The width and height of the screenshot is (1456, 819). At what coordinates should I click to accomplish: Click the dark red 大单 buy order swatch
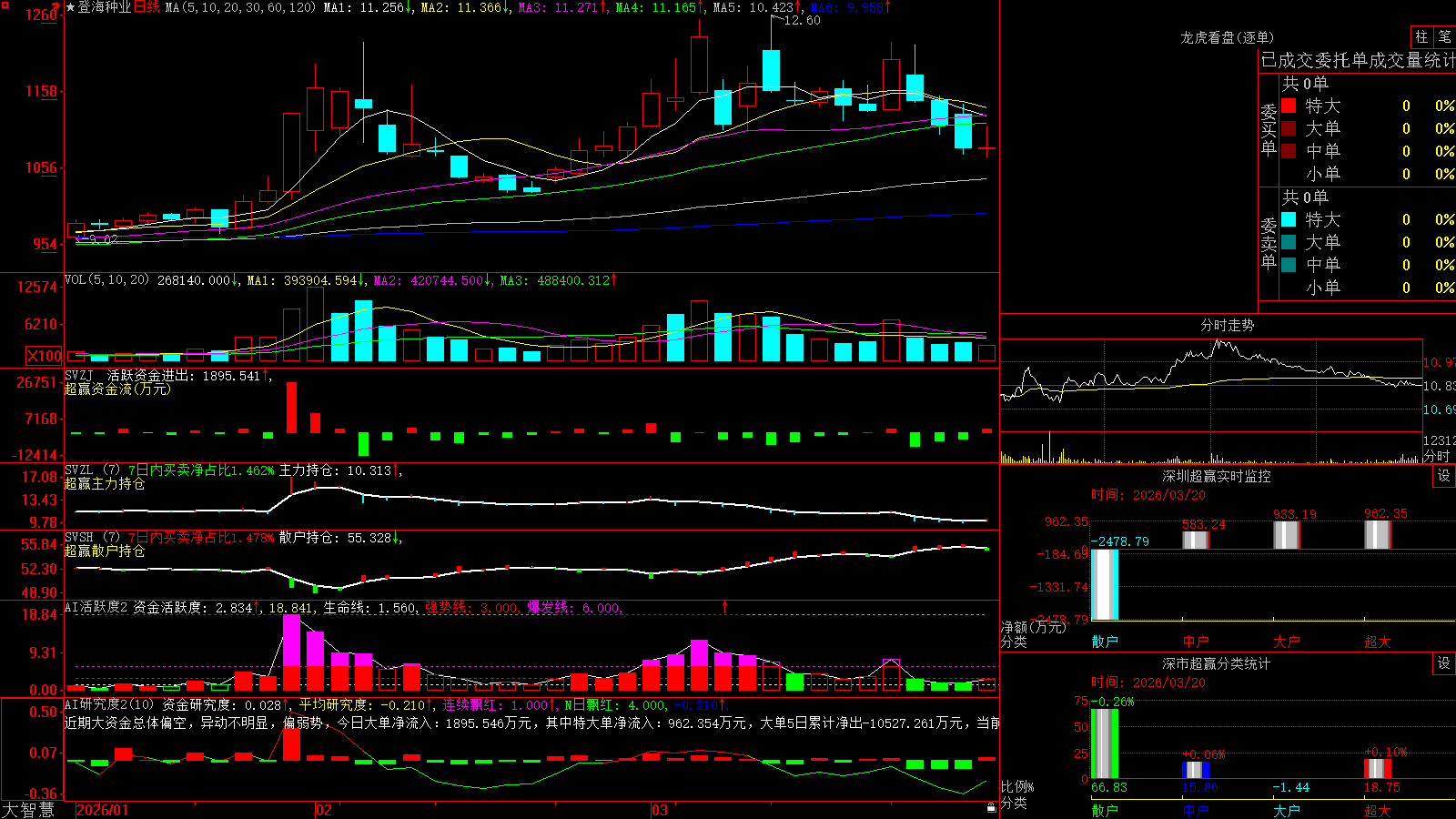coord(1289,128)
